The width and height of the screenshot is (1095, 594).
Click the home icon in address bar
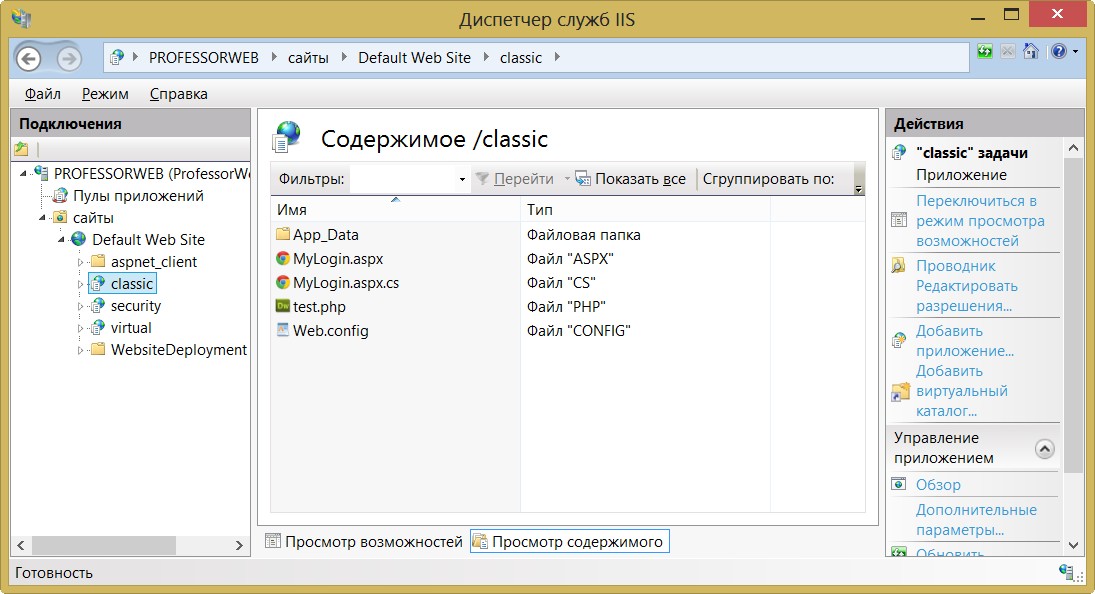[1031, 51]
